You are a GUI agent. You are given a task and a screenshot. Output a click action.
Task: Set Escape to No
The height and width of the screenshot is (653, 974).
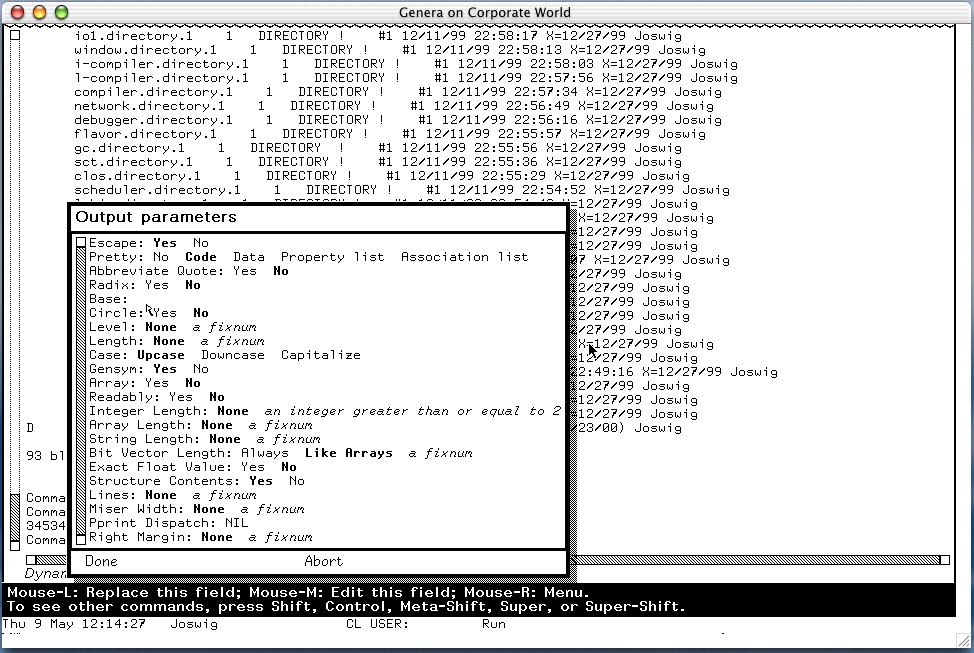tap(200, 243)
